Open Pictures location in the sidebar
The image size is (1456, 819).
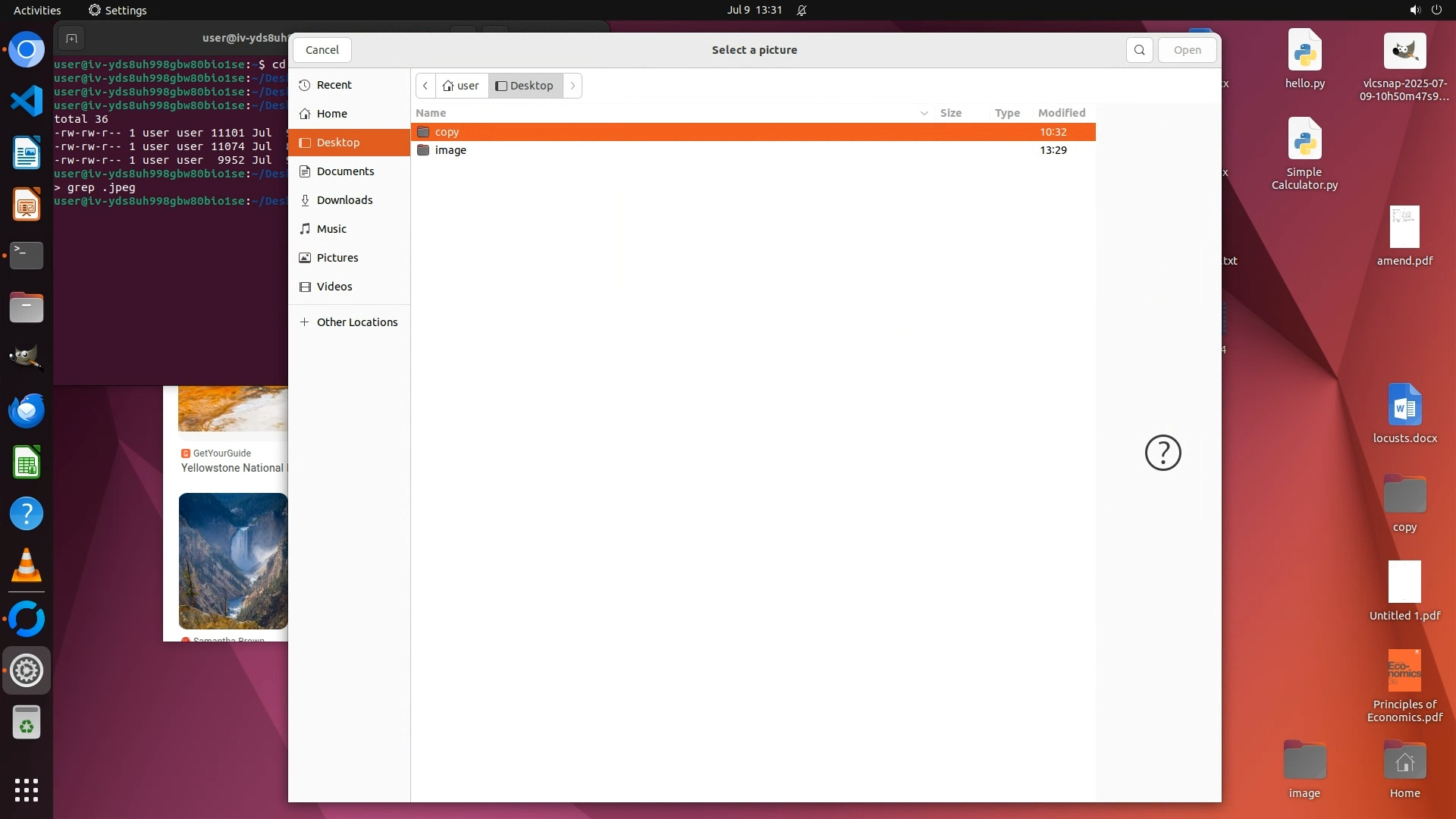coord(337,258)
